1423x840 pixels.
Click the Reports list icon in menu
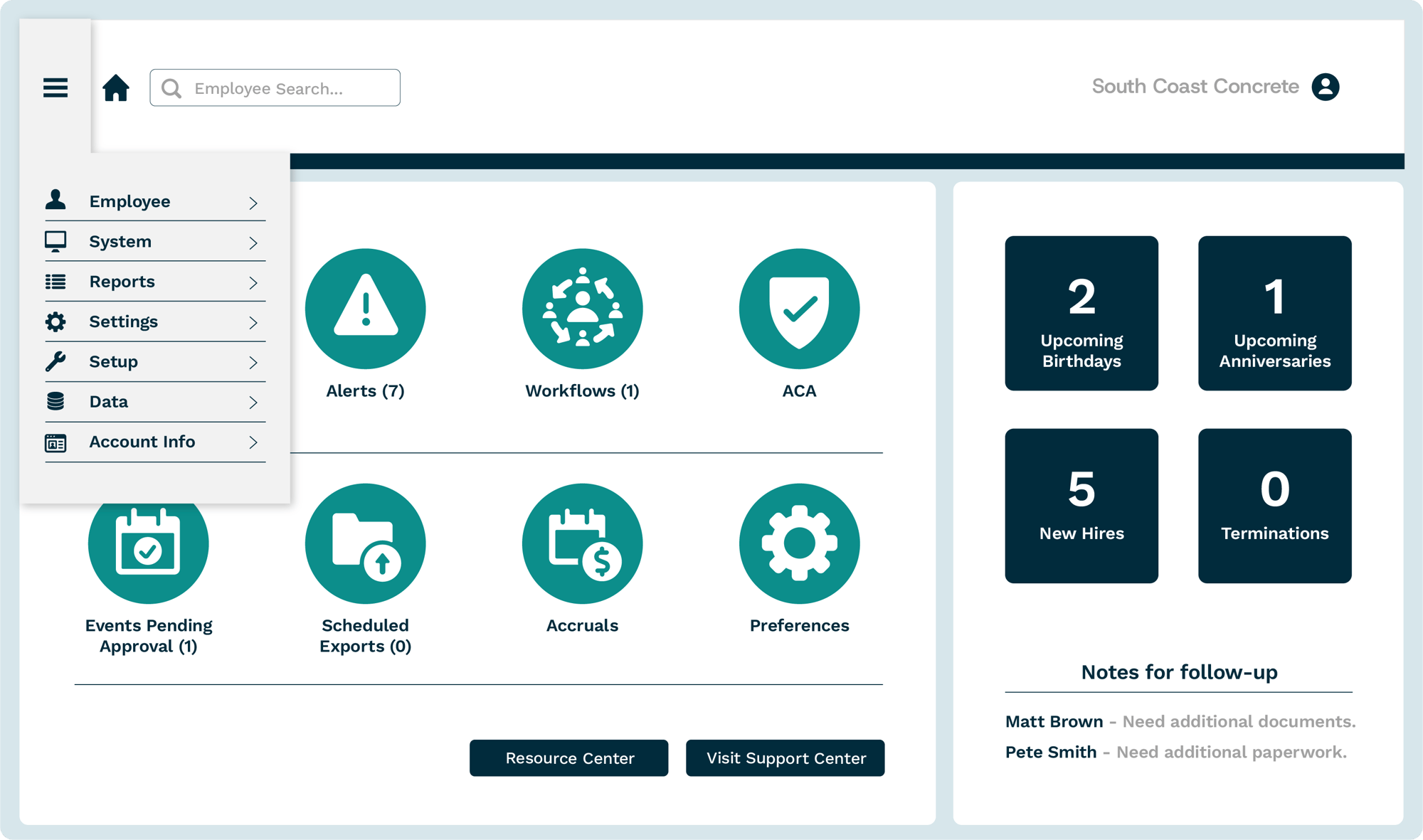pos(55,282)
